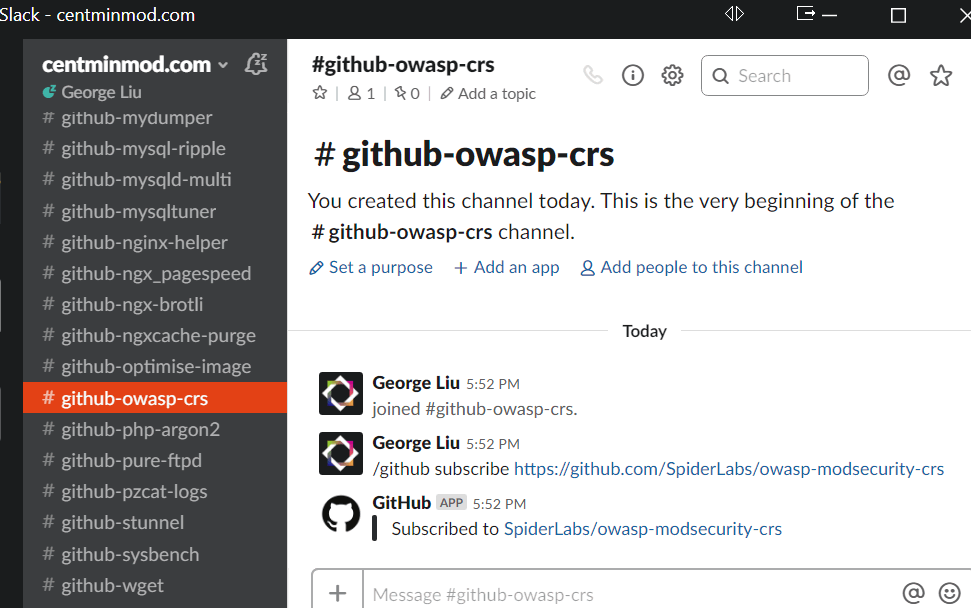Click the Message #github-owasp-crs input
This screenshot has height=608, width=971.
(629, 594)
